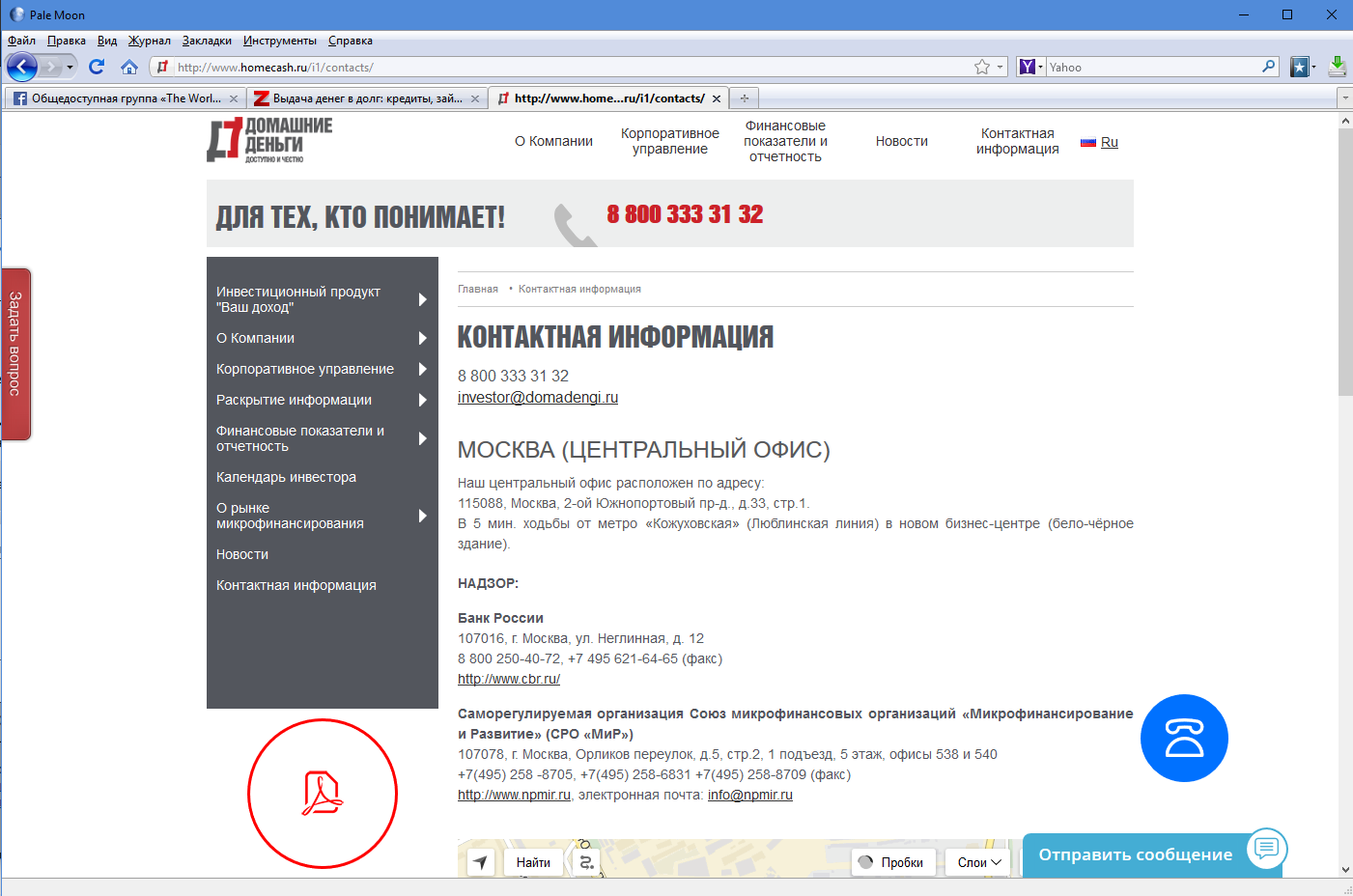Open Контактная информация in the top navigation
This screenshot has height=896, width=1353.
click(x=1018, y=141)
